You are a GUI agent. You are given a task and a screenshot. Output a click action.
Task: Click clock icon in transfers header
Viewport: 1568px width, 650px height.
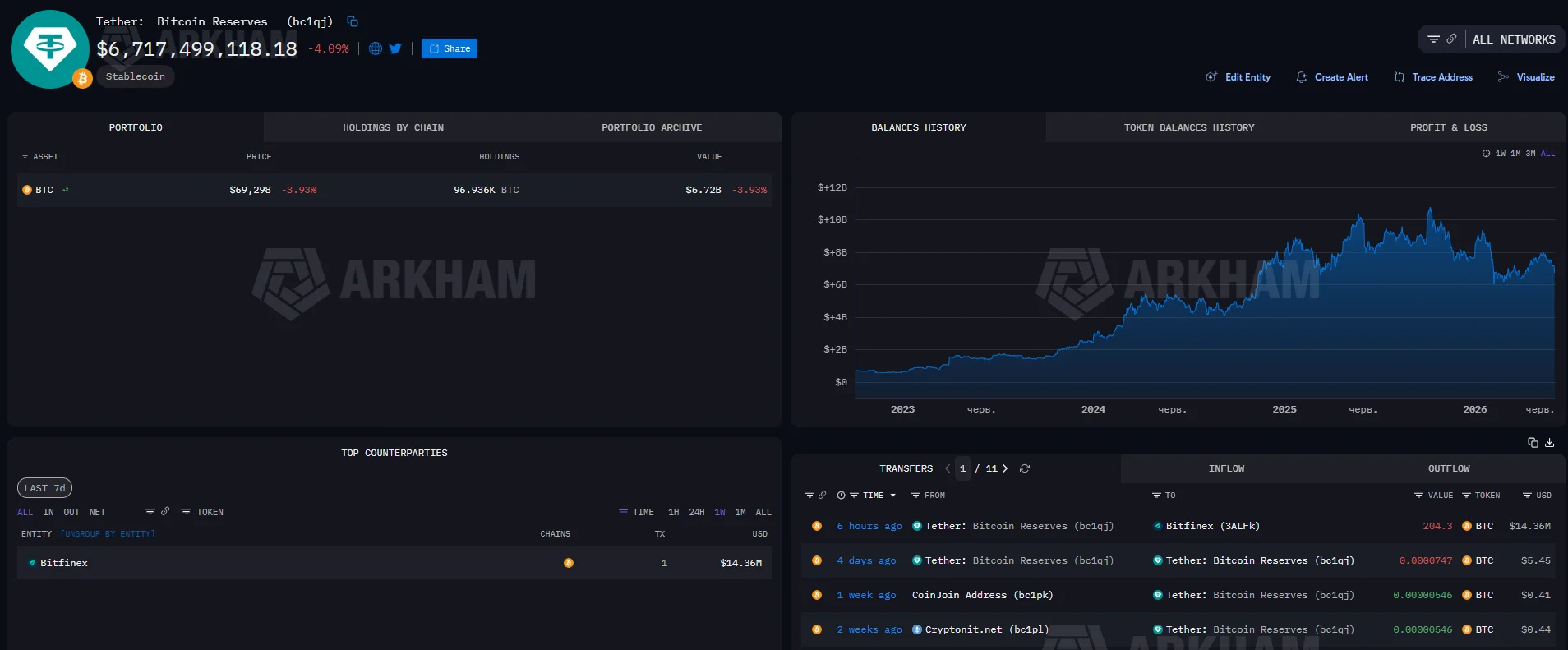coord(841,496)
